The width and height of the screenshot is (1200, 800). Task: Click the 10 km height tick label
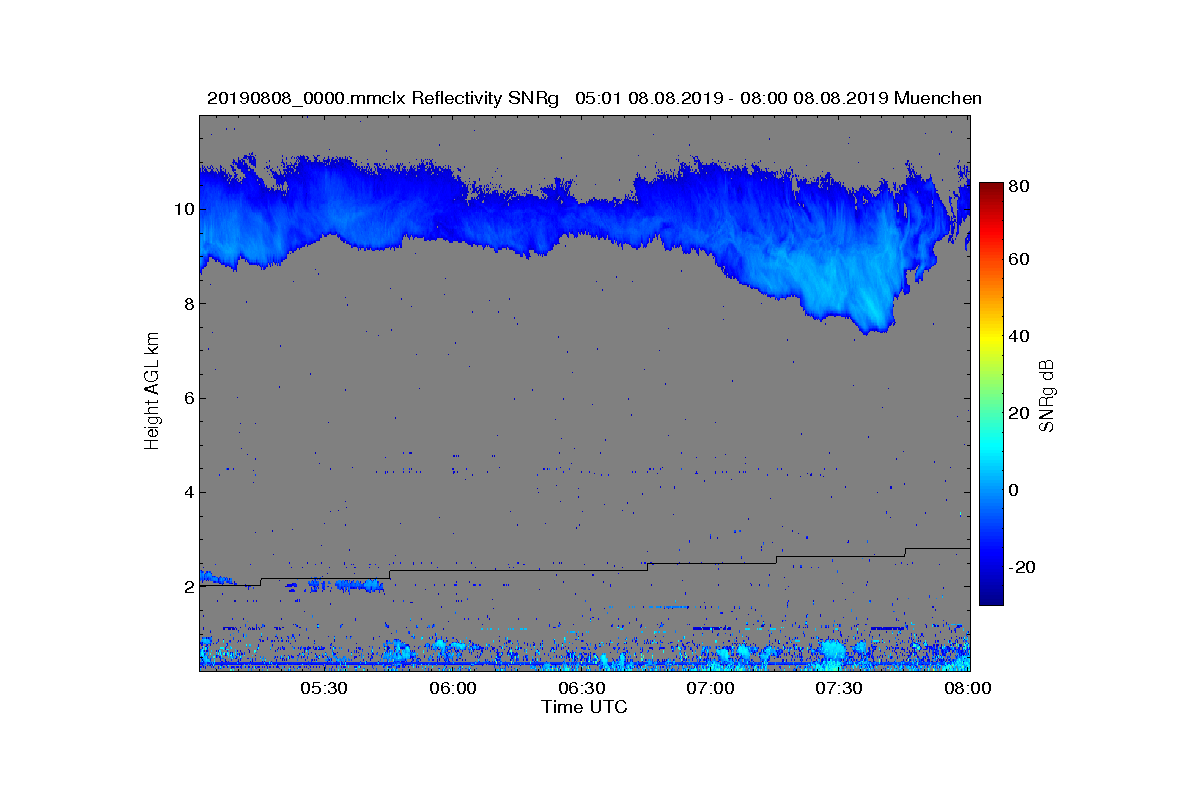click(181, 210)
